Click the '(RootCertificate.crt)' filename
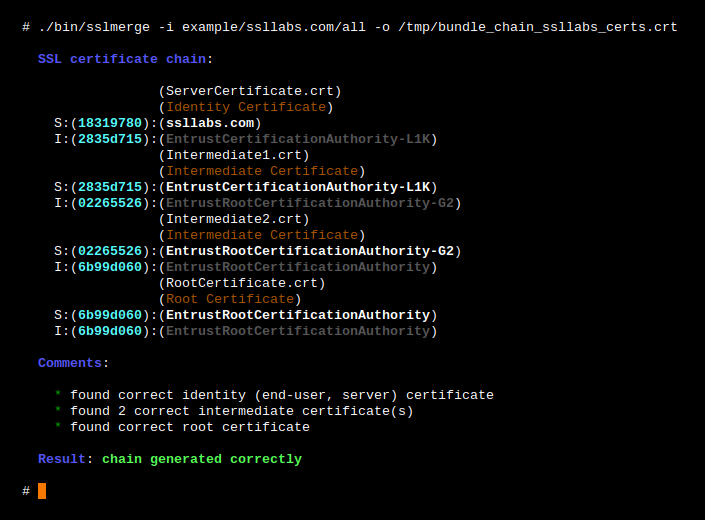 tap(242, 283)
